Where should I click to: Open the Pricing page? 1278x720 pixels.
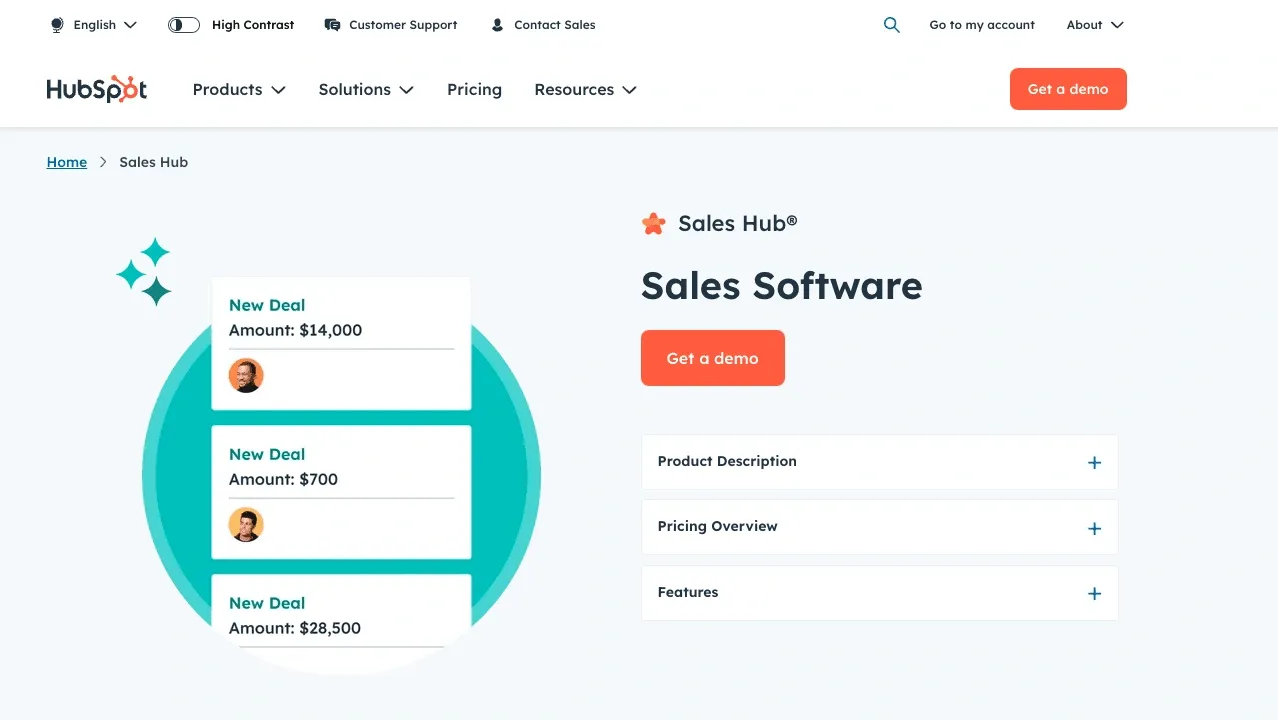point(474,89)
